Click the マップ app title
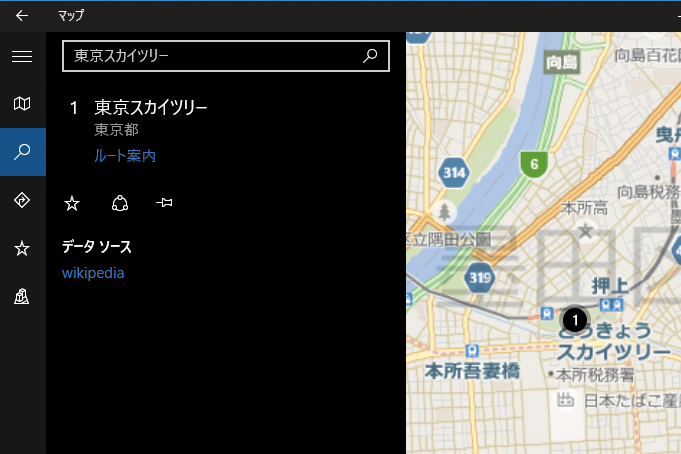 [71, 16]
